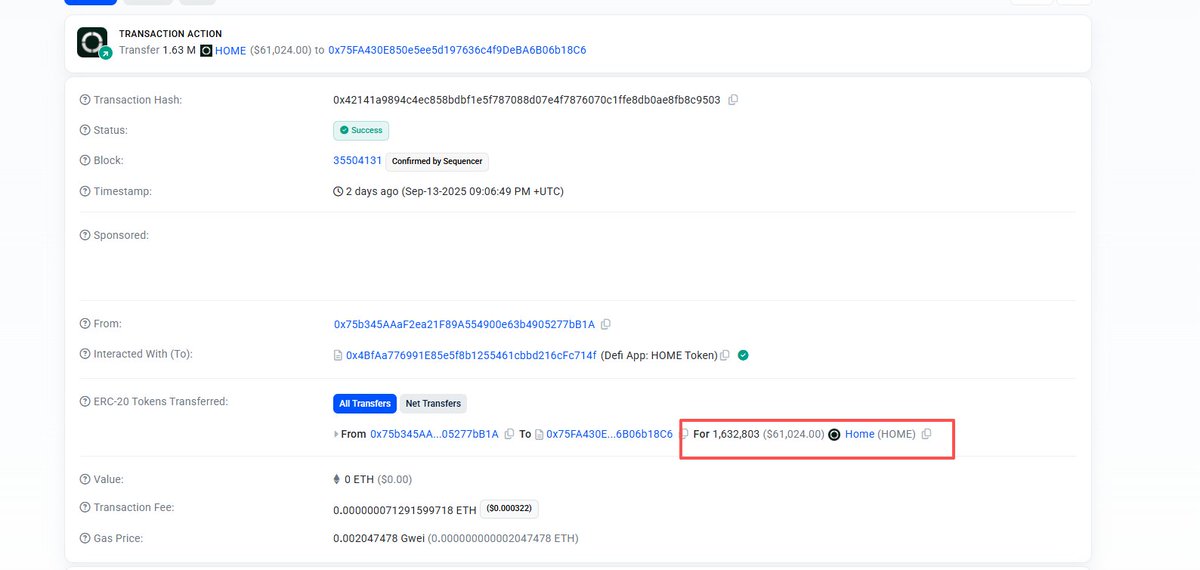The height and width of the screenshot is (570, 1200).
Task: Click the contract icon before 0x75FA430E...6B06b18C6
Action: click(539, 434)
